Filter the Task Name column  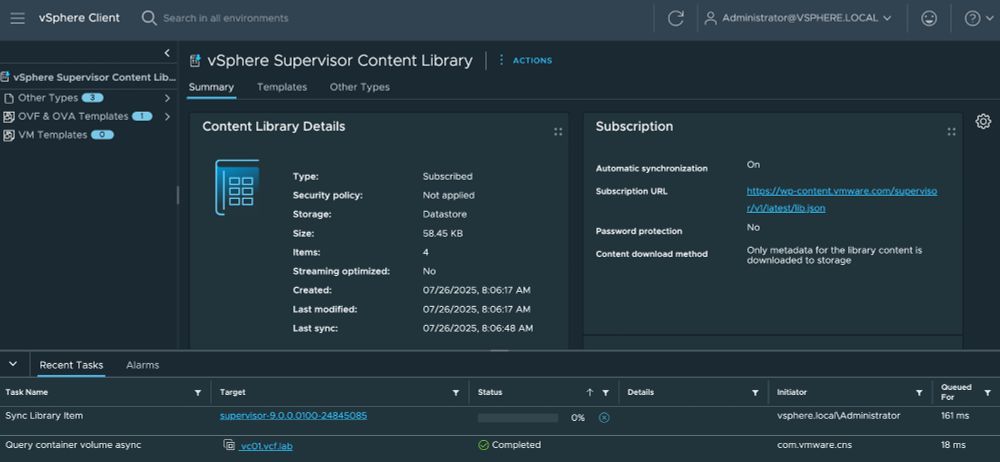click(x=198, y=392)
